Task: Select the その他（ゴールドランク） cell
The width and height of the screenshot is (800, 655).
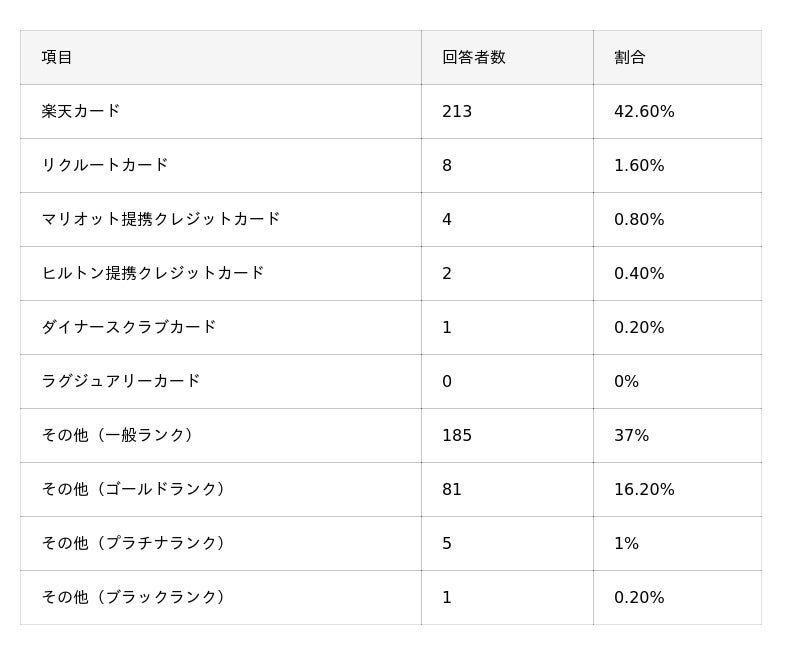Action: [x=133, y=489]
